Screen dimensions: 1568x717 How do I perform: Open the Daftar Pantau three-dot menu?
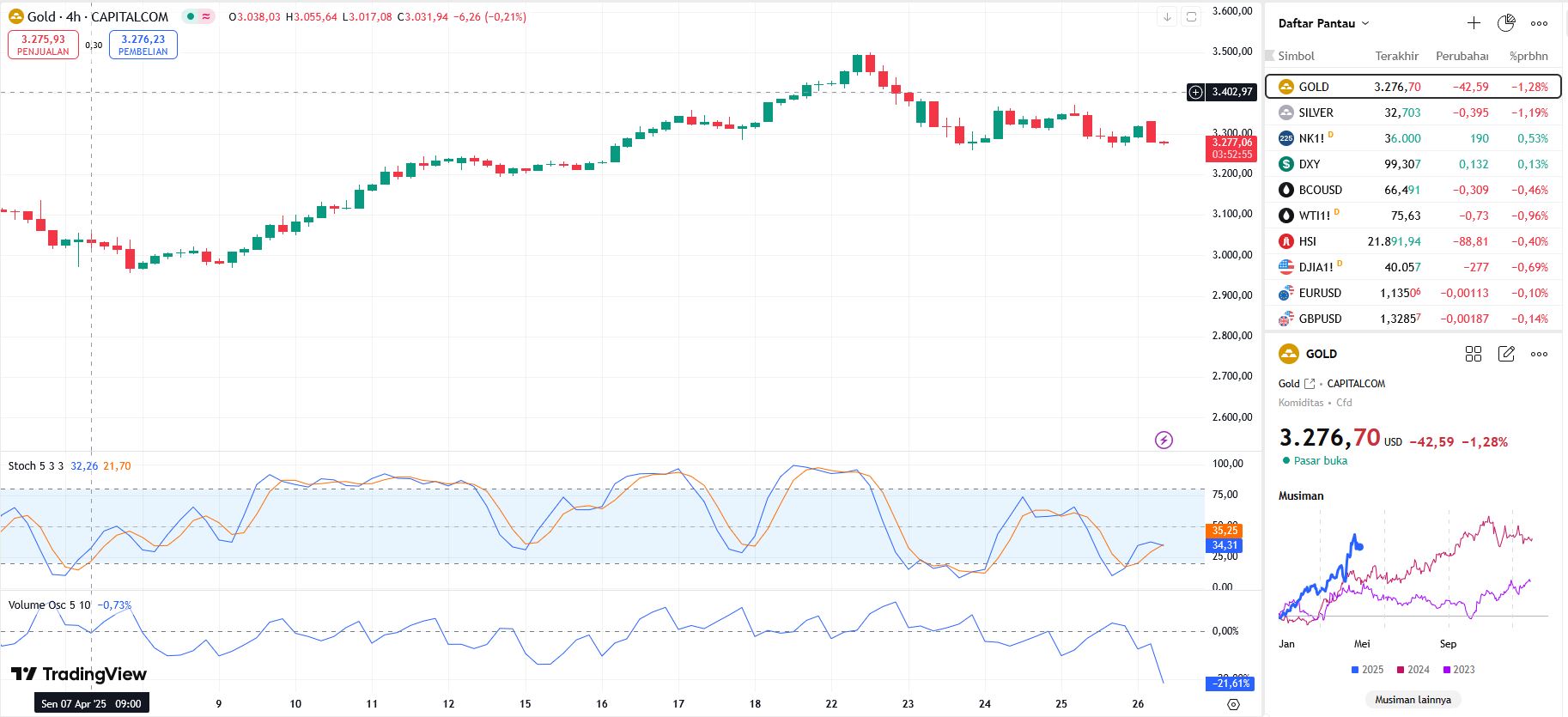coord(1539,23)
